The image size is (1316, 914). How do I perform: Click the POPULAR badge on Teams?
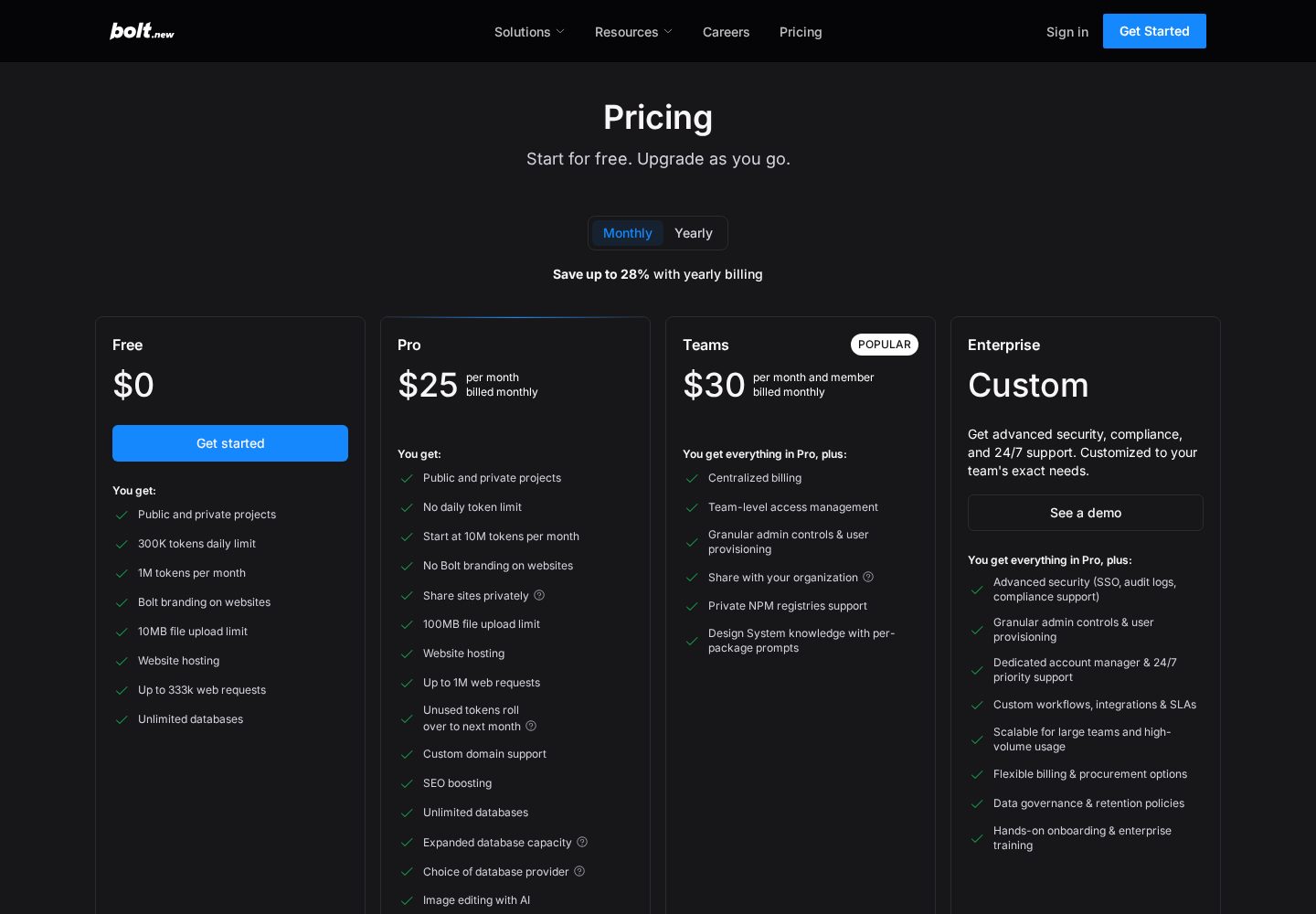tap(885, 345)
